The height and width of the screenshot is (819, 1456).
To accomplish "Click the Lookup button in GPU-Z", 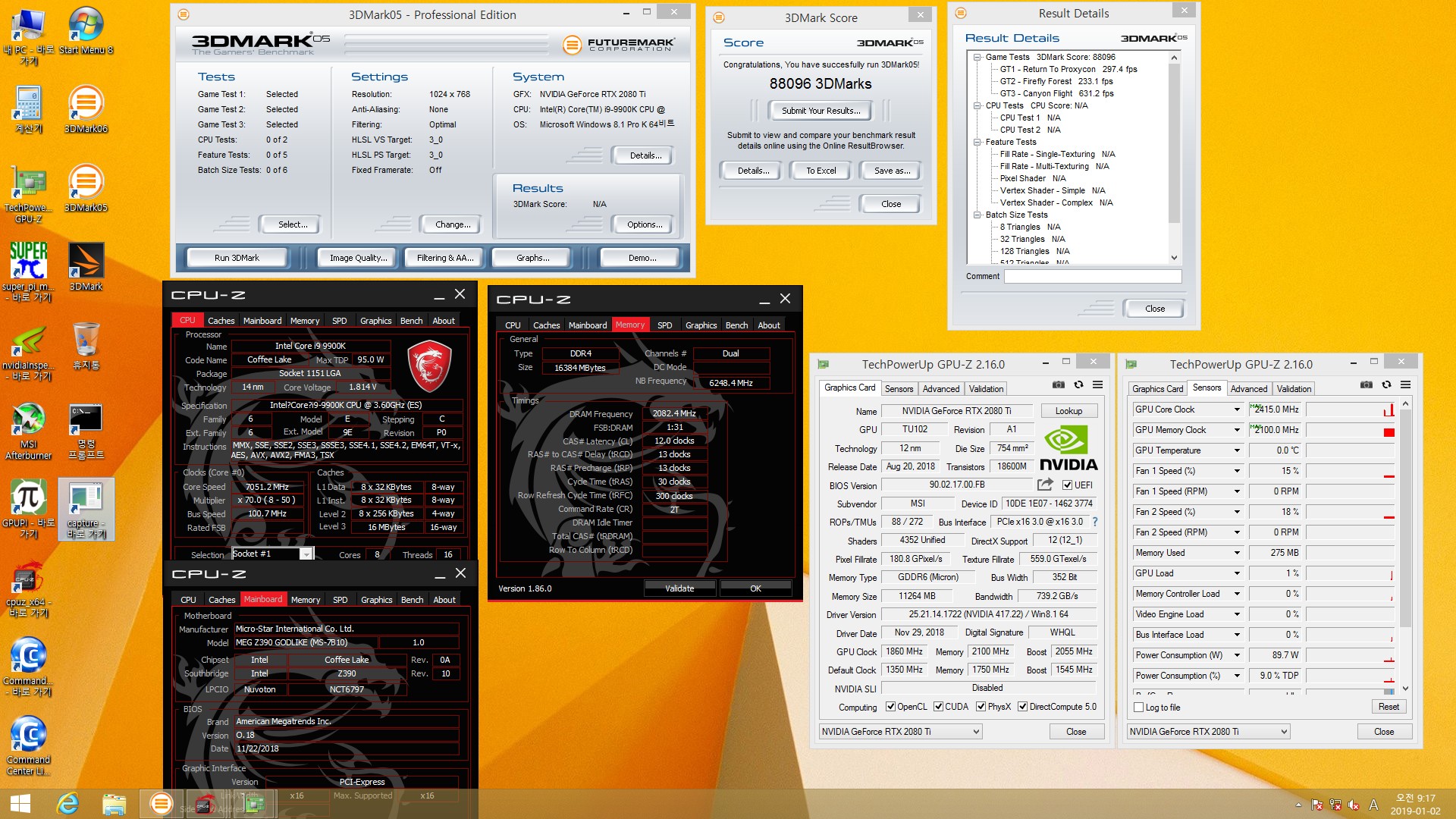I will pyautogui.click(x=1068, y=411).
